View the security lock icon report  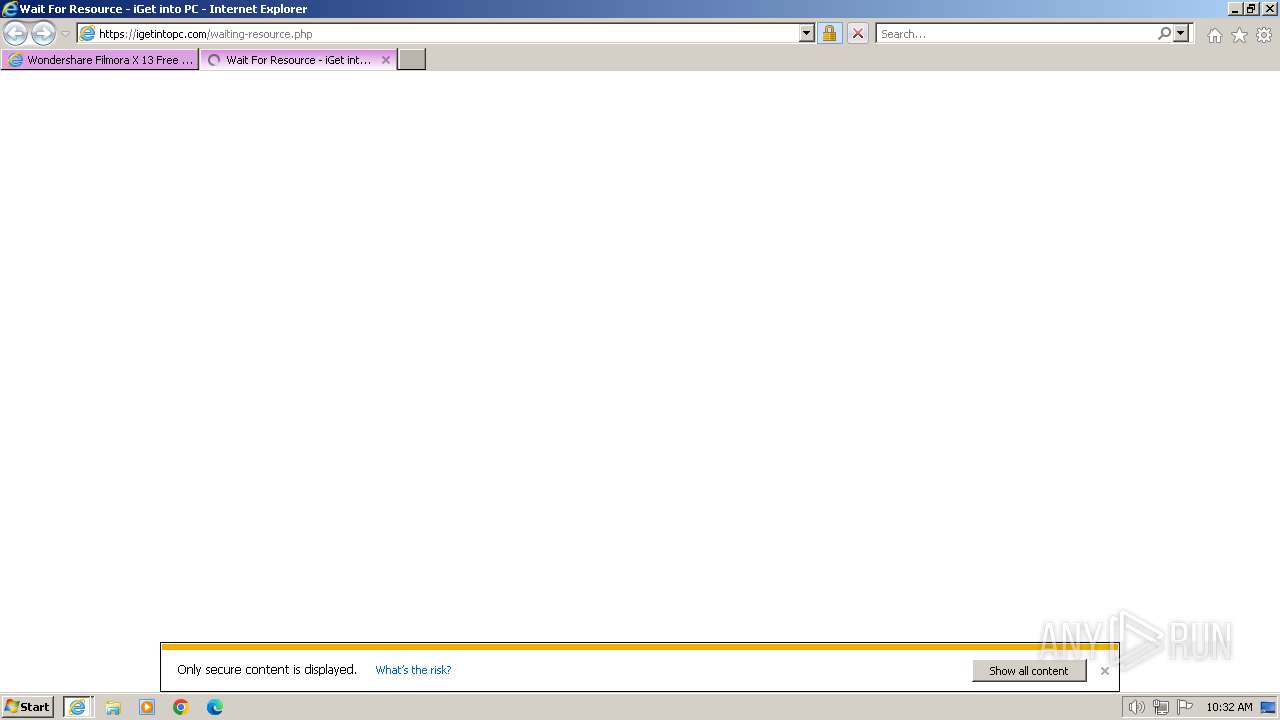click(829, 33)
